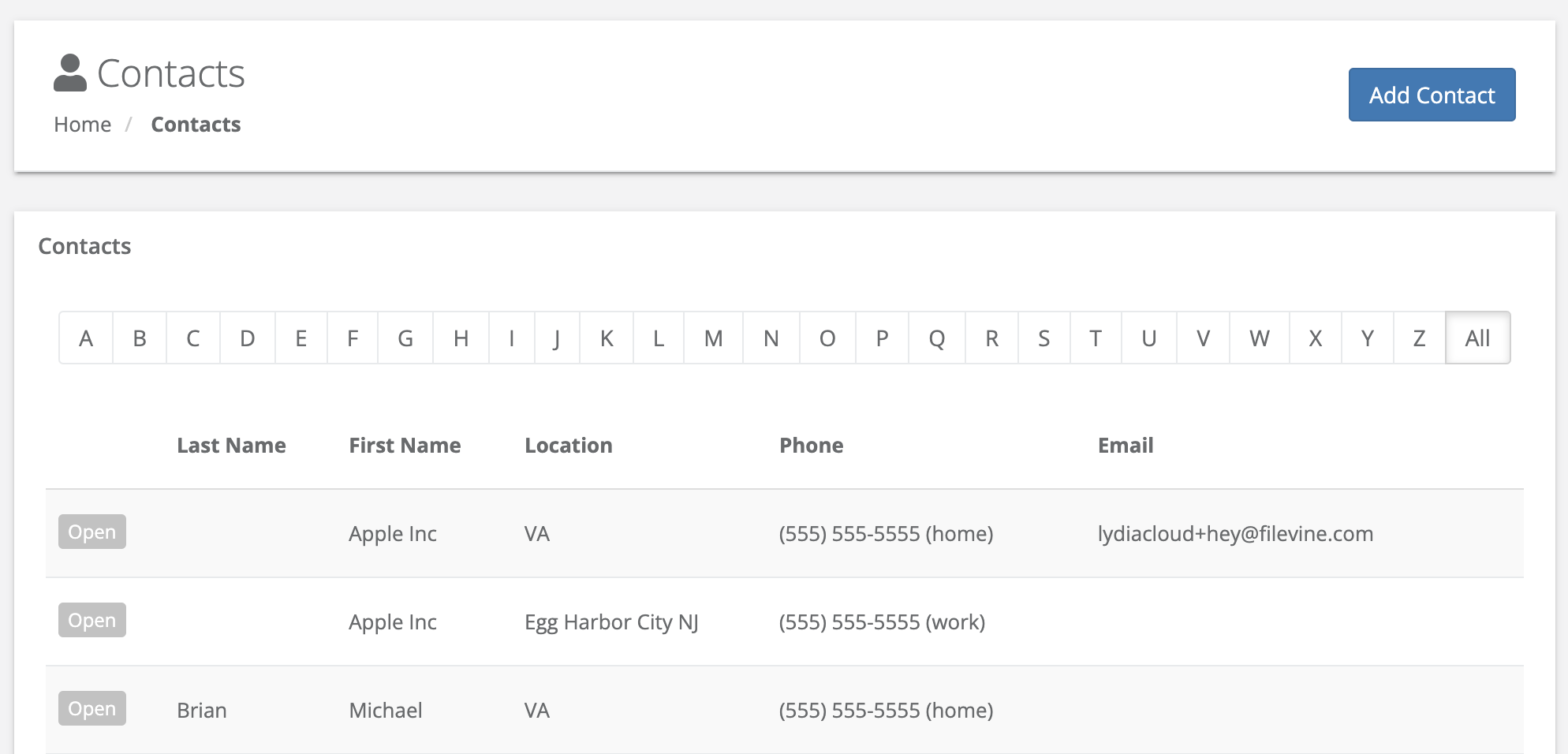This screenshot has height=754, width=1568.
Task: Click the phone number in Brian's row
Action: click(886, 711)
